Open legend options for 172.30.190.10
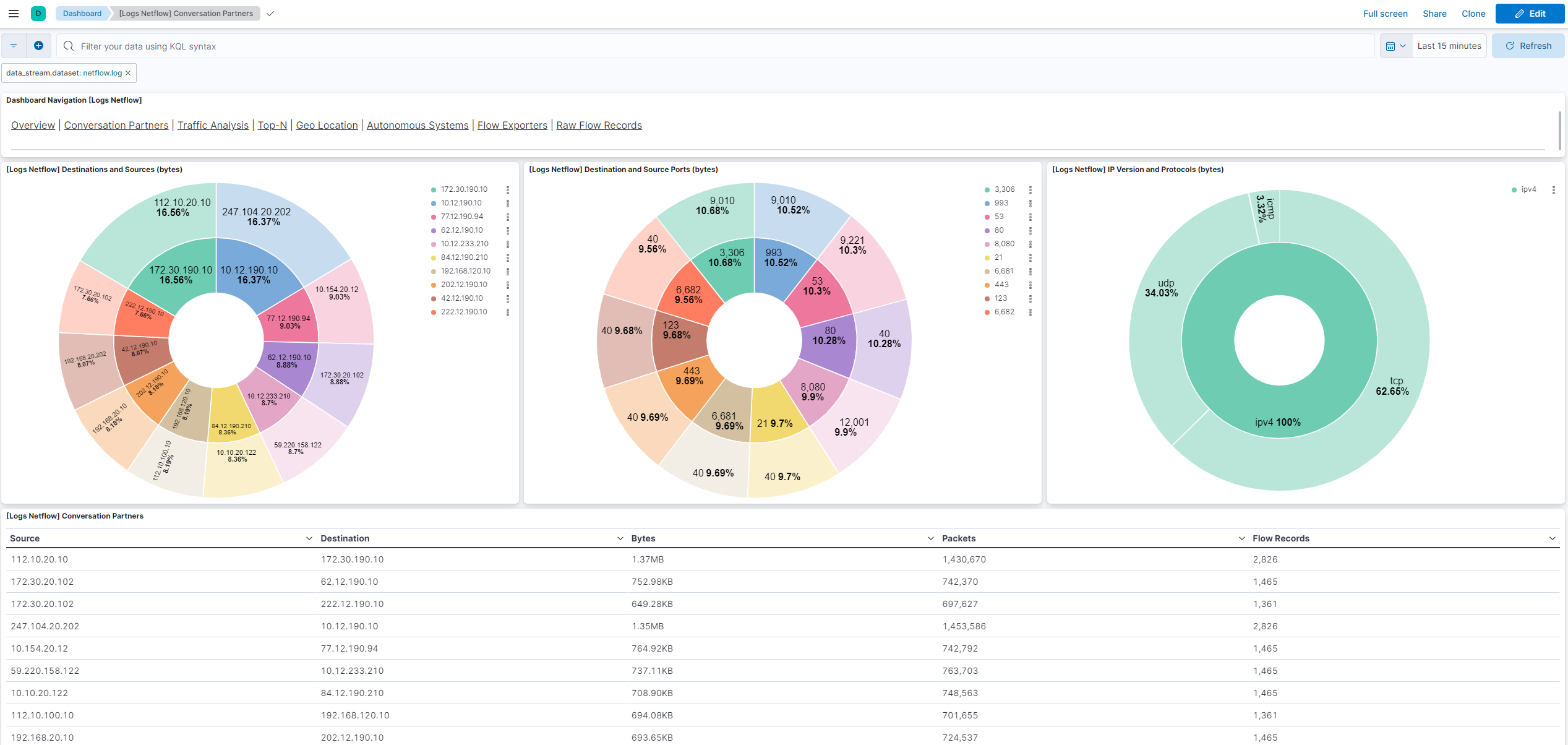Image resolution: width=1568 pixels, height=745 pixels. pyautogui.click(x=508, y=189)
